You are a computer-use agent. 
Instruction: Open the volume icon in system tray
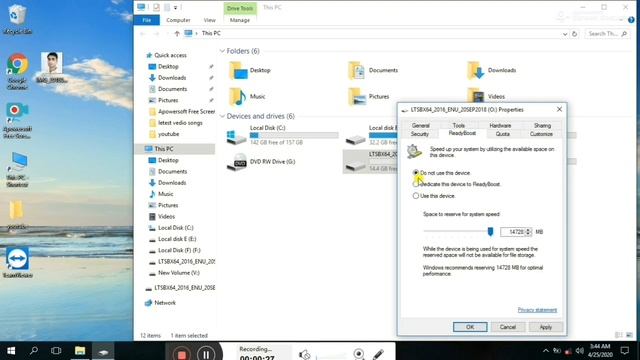(580, 351)
